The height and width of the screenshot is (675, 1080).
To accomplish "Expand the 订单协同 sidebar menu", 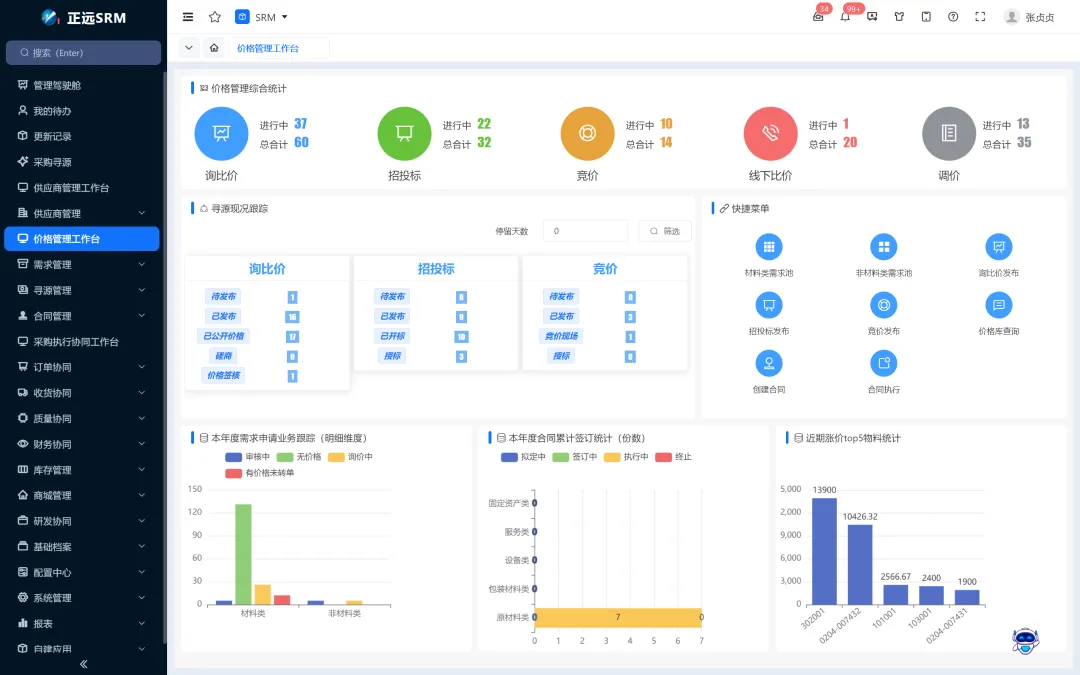I will tap(83, 367).
